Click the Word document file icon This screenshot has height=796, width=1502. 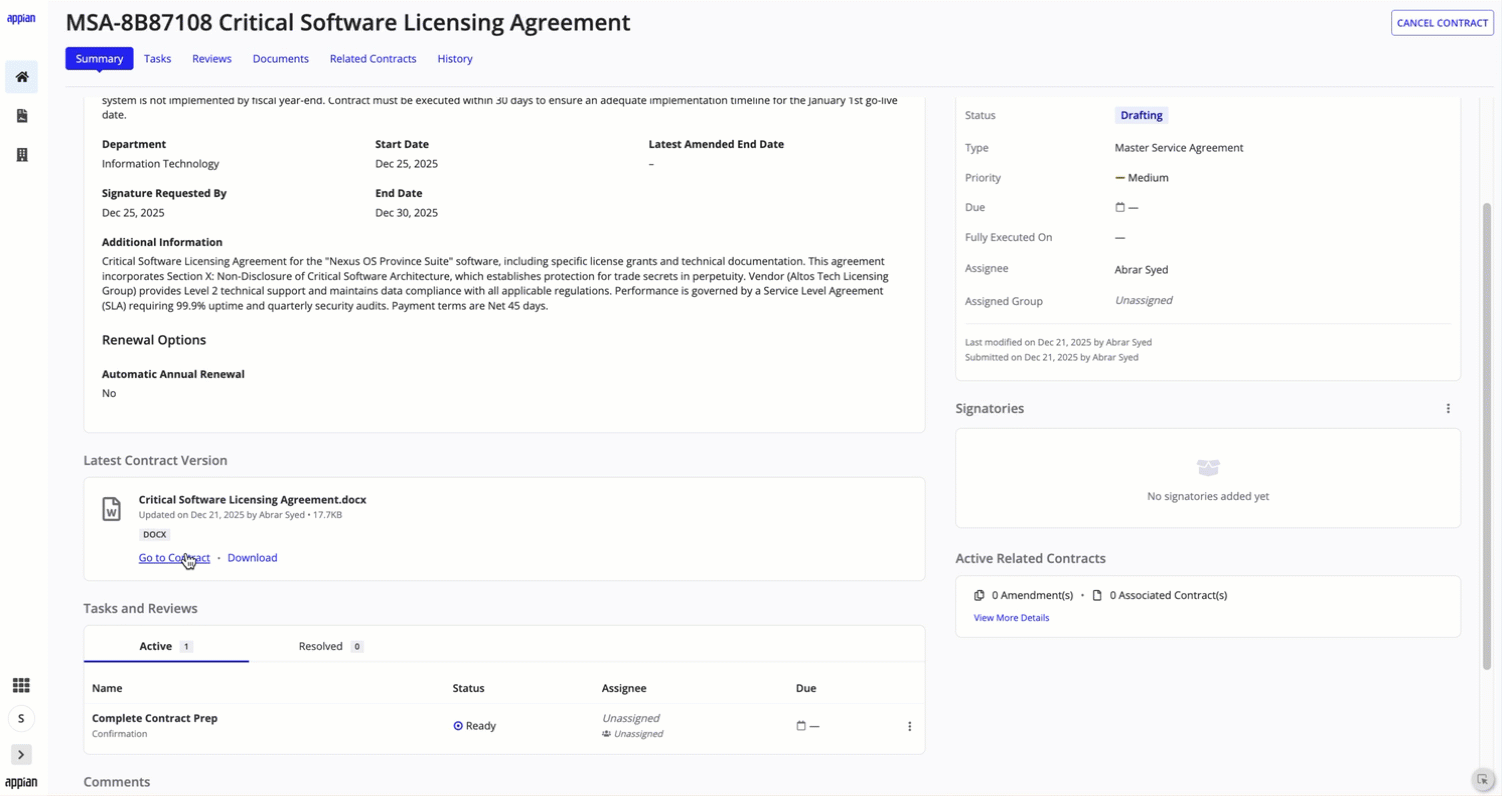(x=112, y=509)
